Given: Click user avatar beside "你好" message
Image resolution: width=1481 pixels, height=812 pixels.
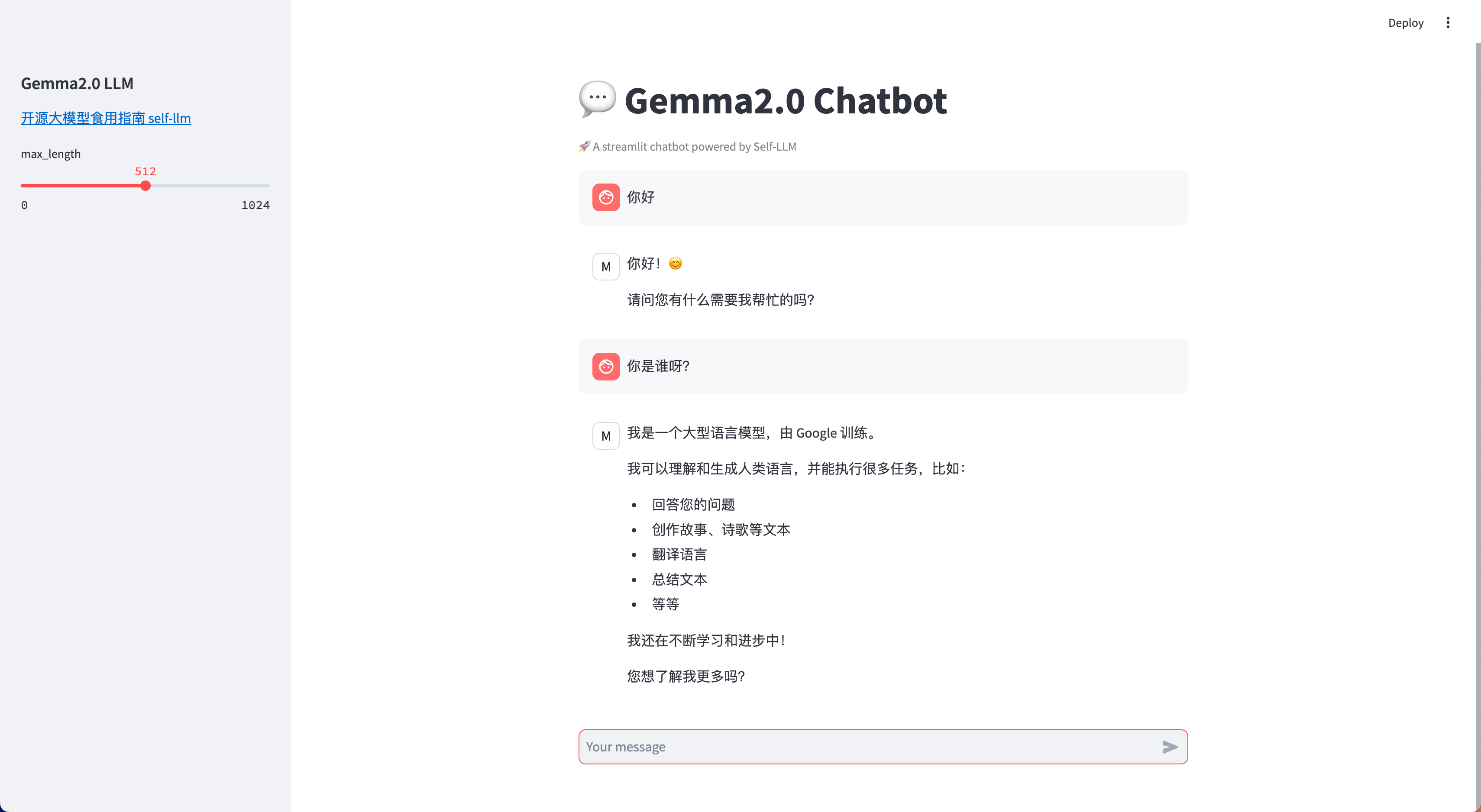Looking at the screenshot, I should point(606,197).
